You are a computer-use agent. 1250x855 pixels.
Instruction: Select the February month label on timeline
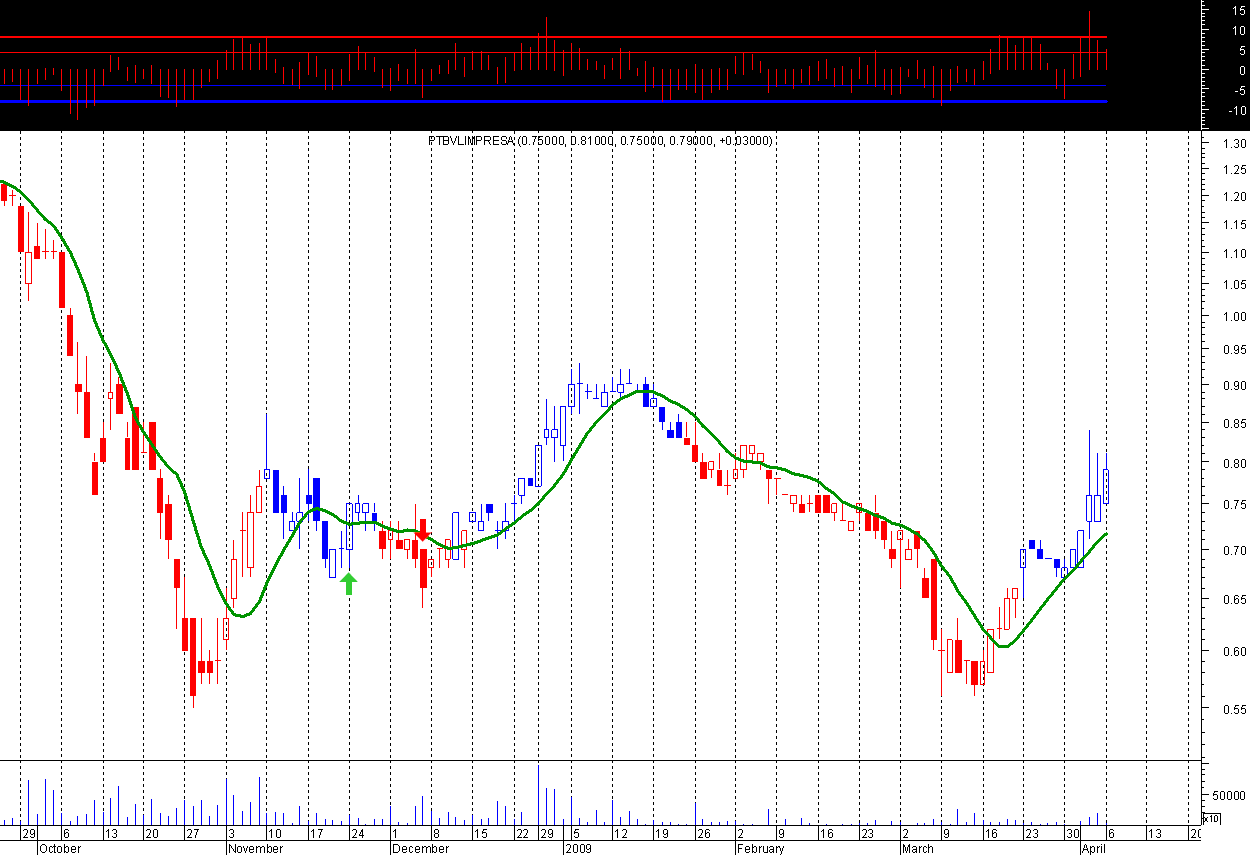760,848
